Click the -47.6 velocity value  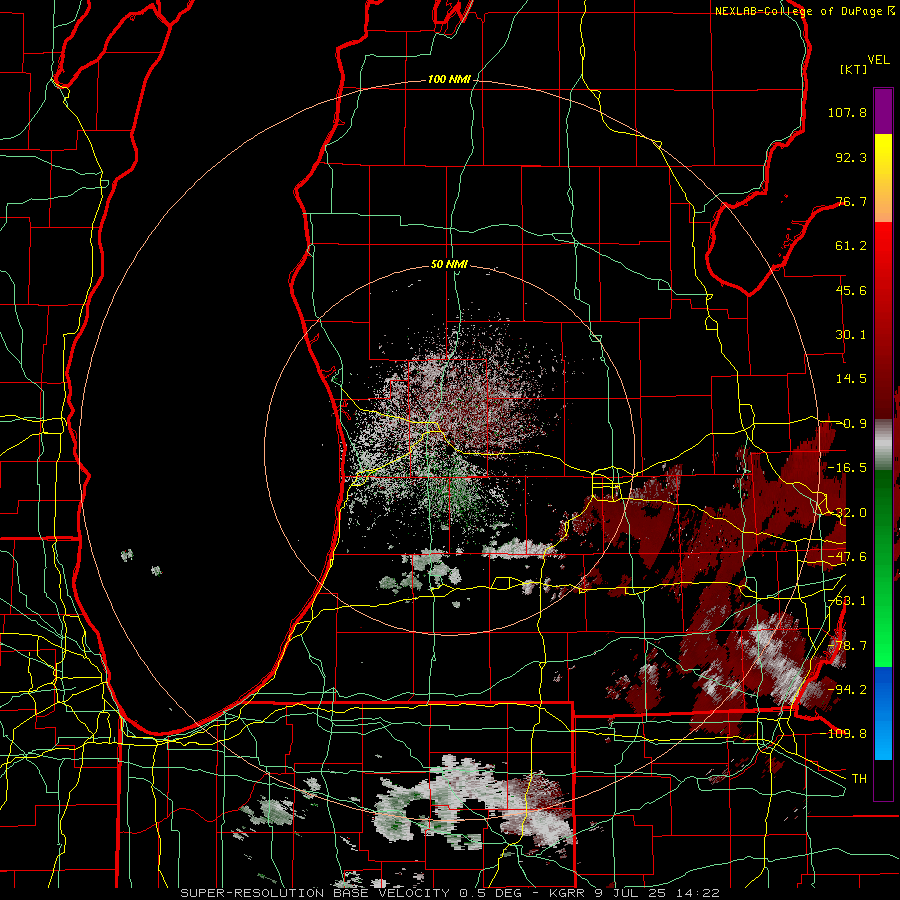point(847,557)
